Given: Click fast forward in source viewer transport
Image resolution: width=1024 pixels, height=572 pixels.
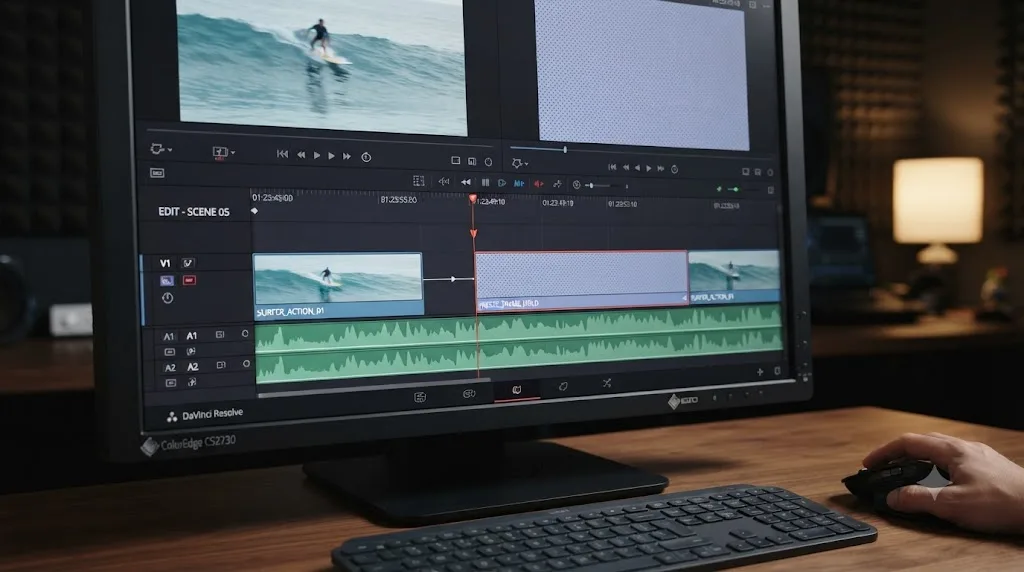Looking at the screenshot, I should click(x=347, y=156).
